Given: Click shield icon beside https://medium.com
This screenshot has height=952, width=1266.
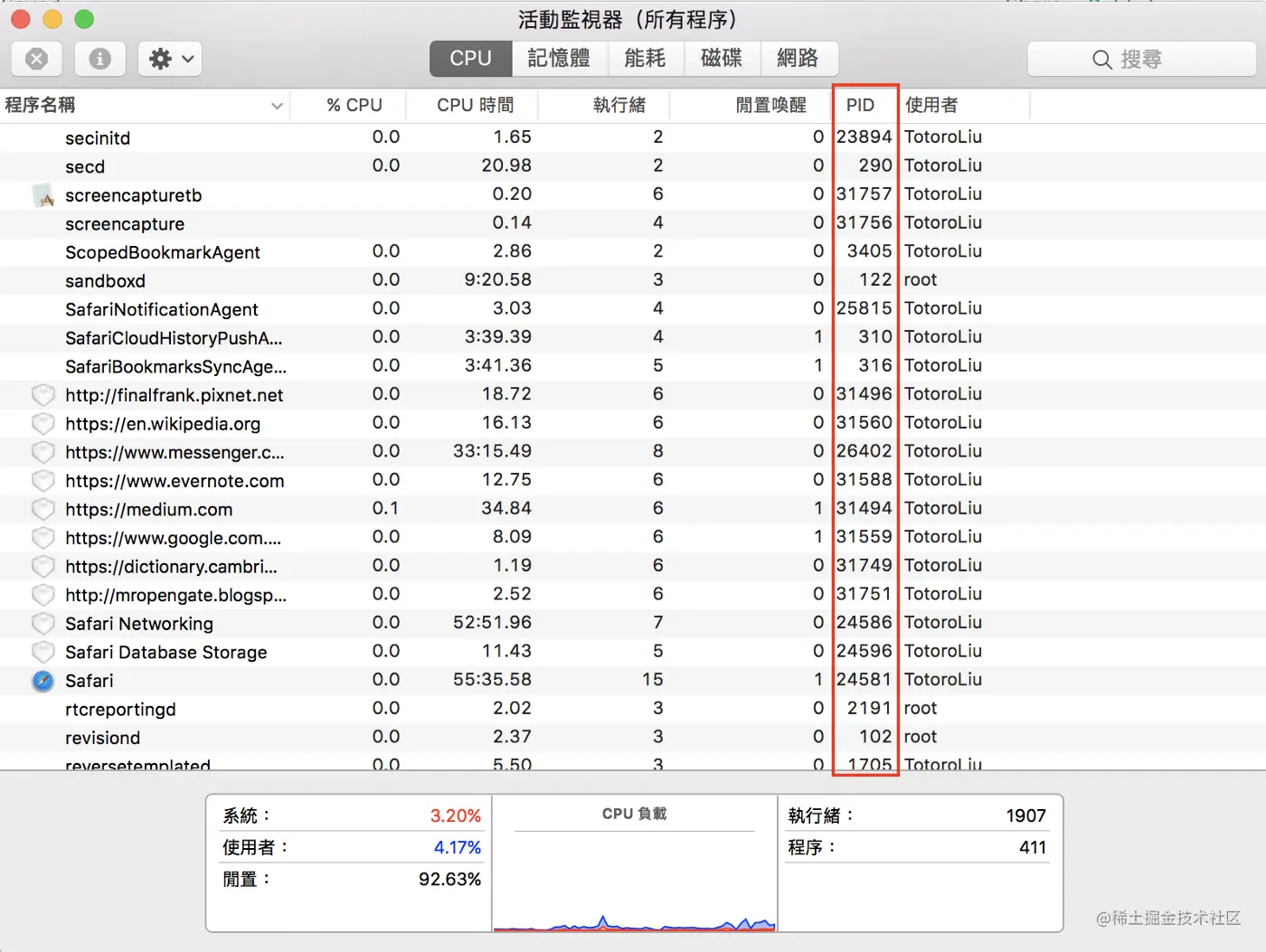Looking at the screenshot, I should (x=43, y=509).
